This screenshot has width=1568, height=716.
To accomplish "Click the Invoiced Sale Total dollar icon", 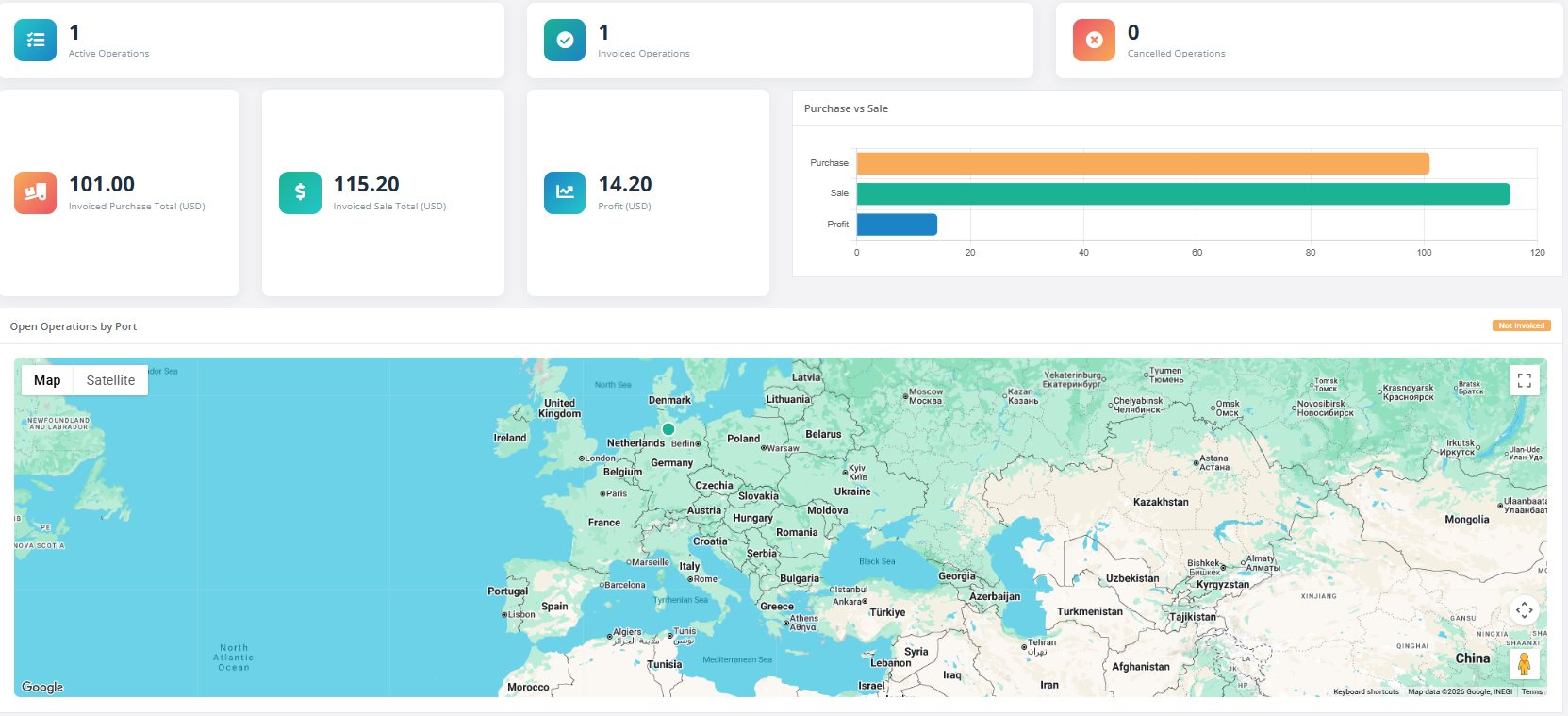I will (300, 192).
